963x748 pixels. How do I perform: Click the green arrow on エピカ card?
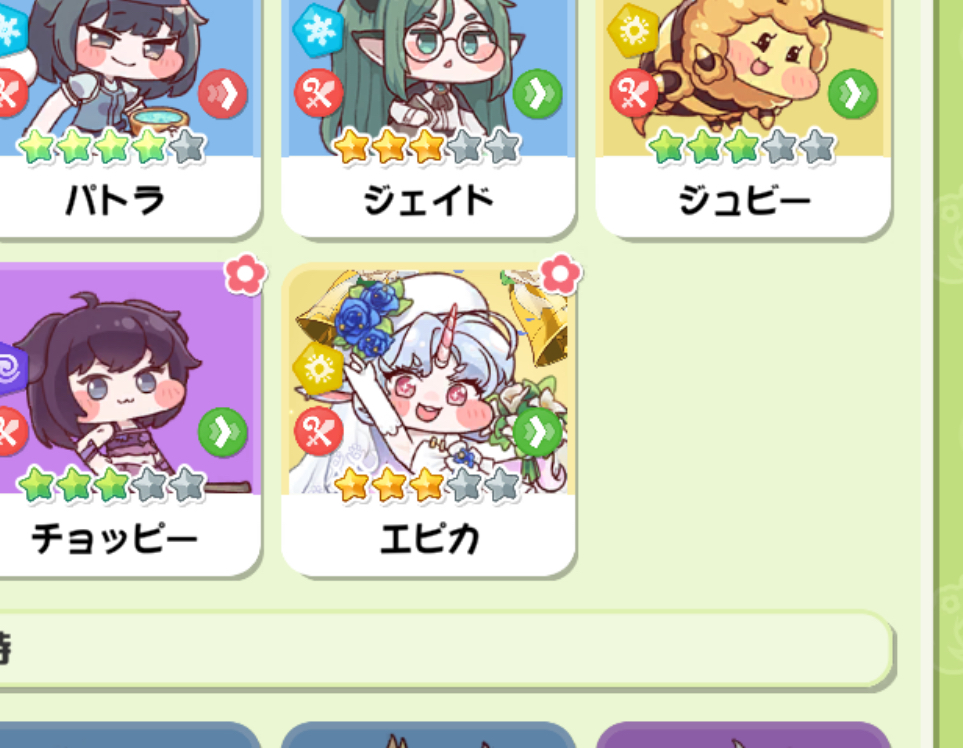[537, 432]
